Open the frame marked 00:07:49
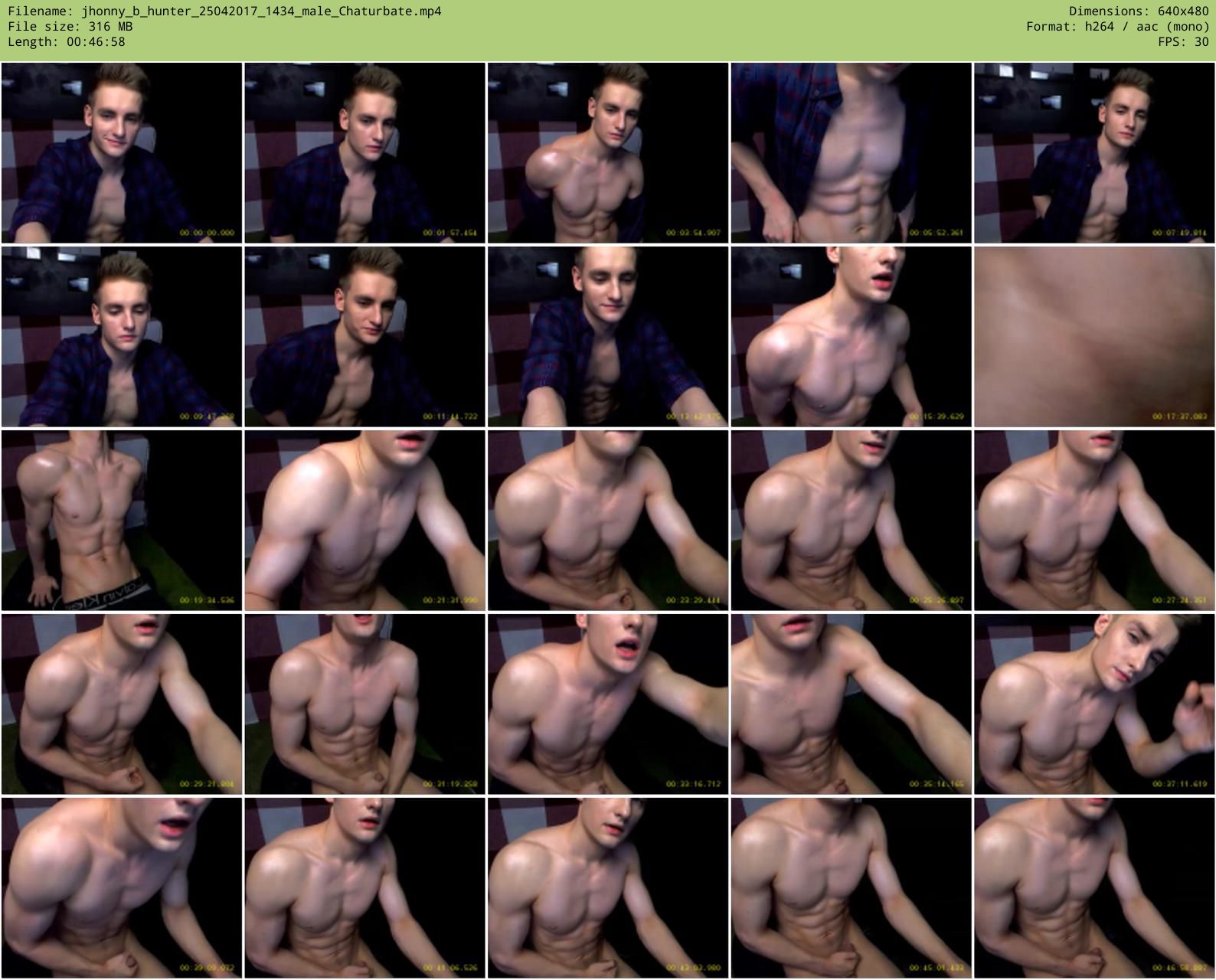This screenshot has width=1216, height=980. point(1094,152)
